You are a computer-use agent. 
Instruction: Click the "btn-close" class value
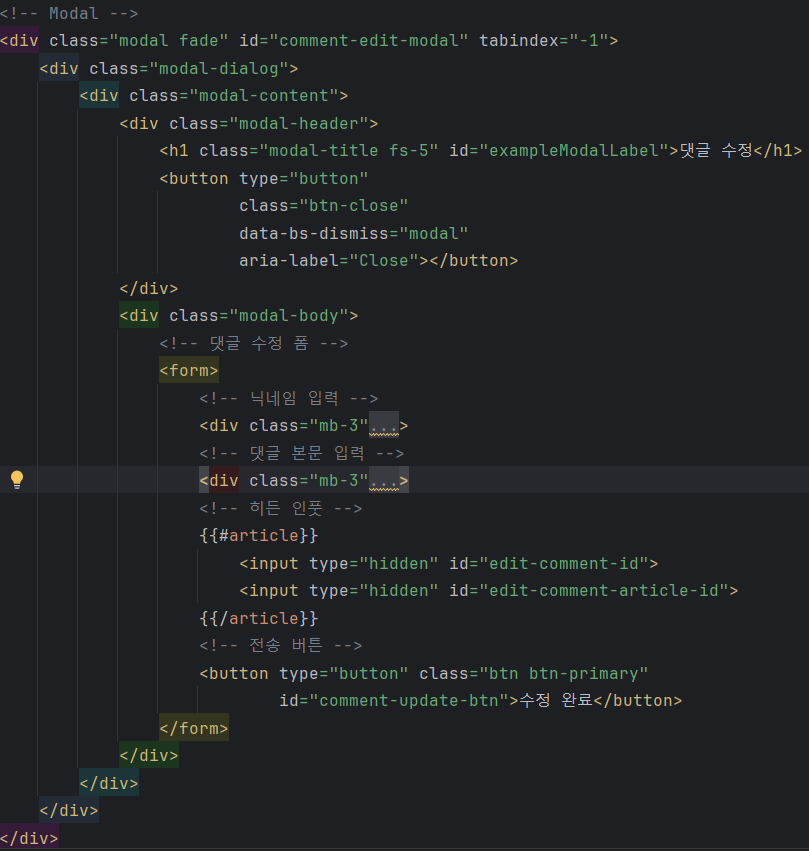[353, 206]
